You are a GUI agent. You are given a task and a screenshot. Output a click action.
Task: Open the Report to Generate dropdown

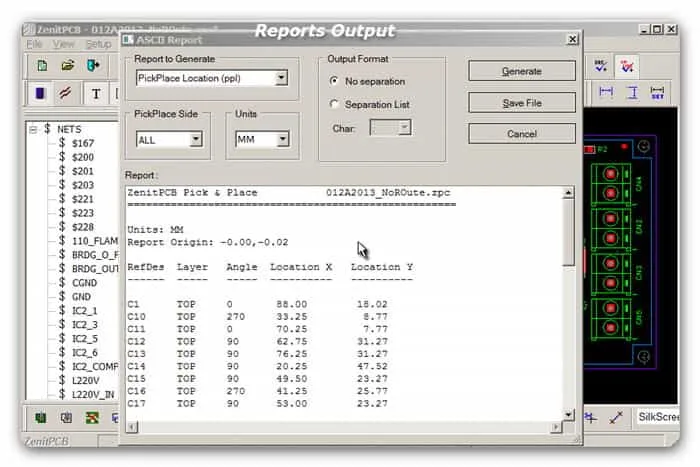[x=281, y=78]
